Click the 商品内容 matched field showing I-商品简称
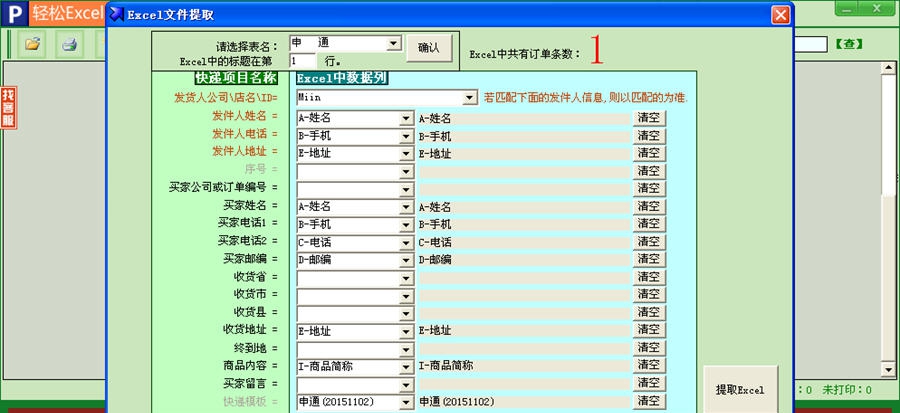Viewport: 900px width, 413px height. click(x=523, y=366)
